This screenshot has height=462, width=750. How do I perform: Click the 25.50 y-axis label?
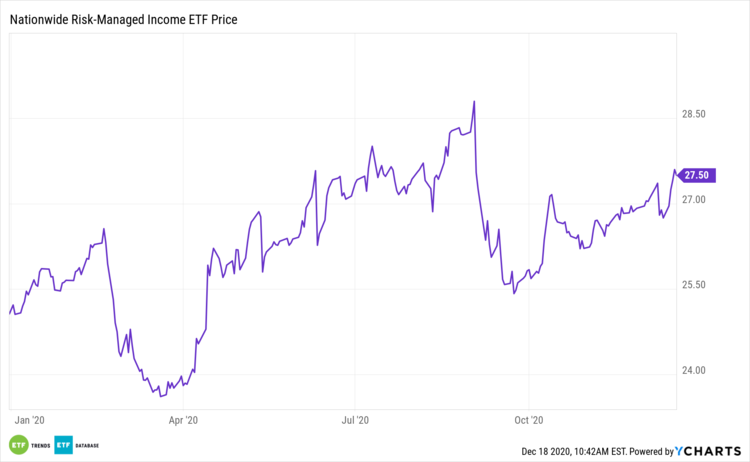(694, 286)
